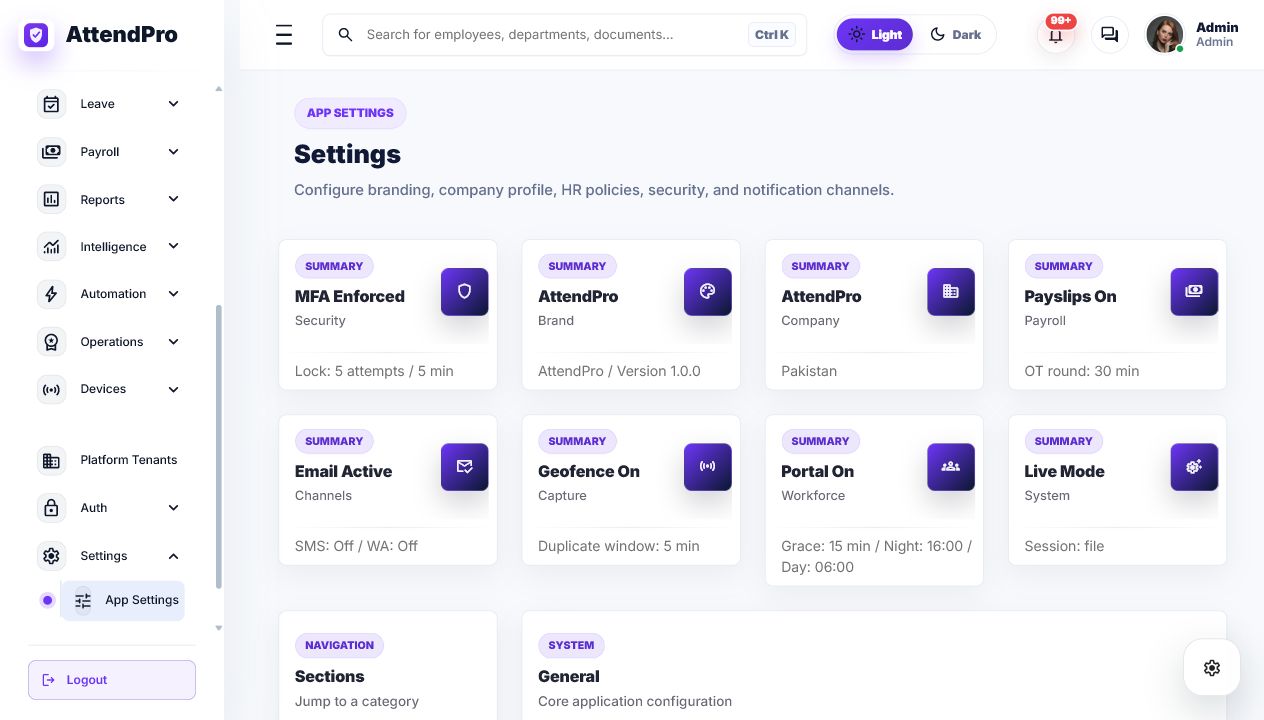Screen dimensions: 1264x720
Task: Expand the Payroll menu chevron
Action: [x=173, y=152]
